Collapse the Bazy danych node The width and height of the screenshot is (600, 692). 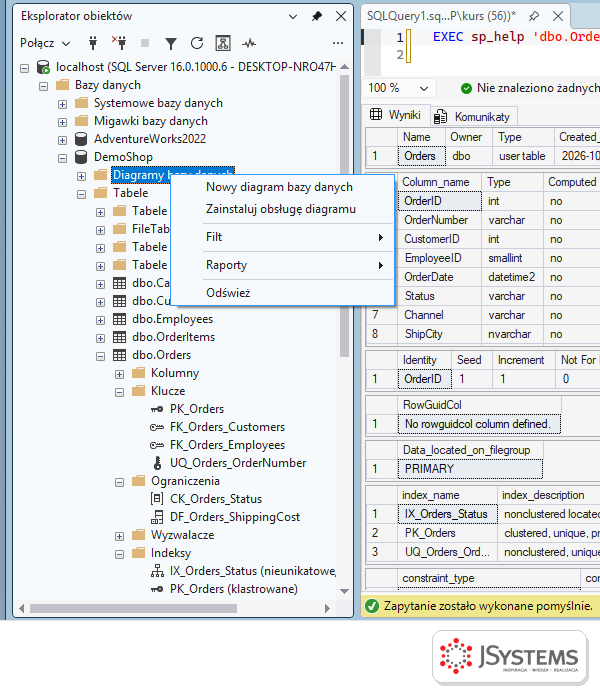point(43,86)
